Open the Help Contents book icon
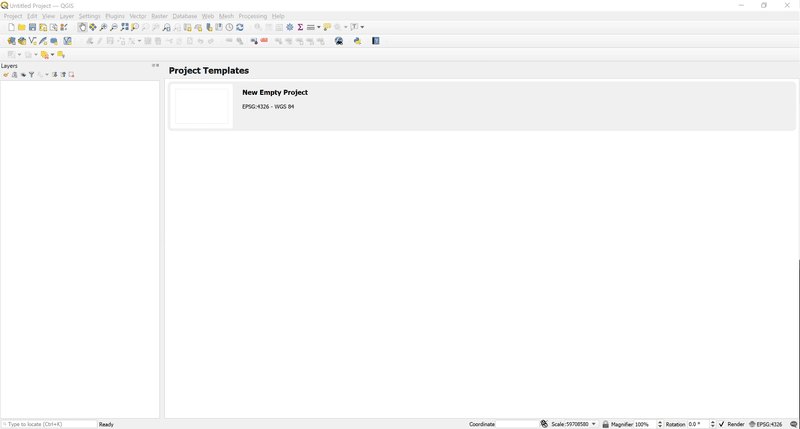Viewport: 800px width, 429px height. 376,41
